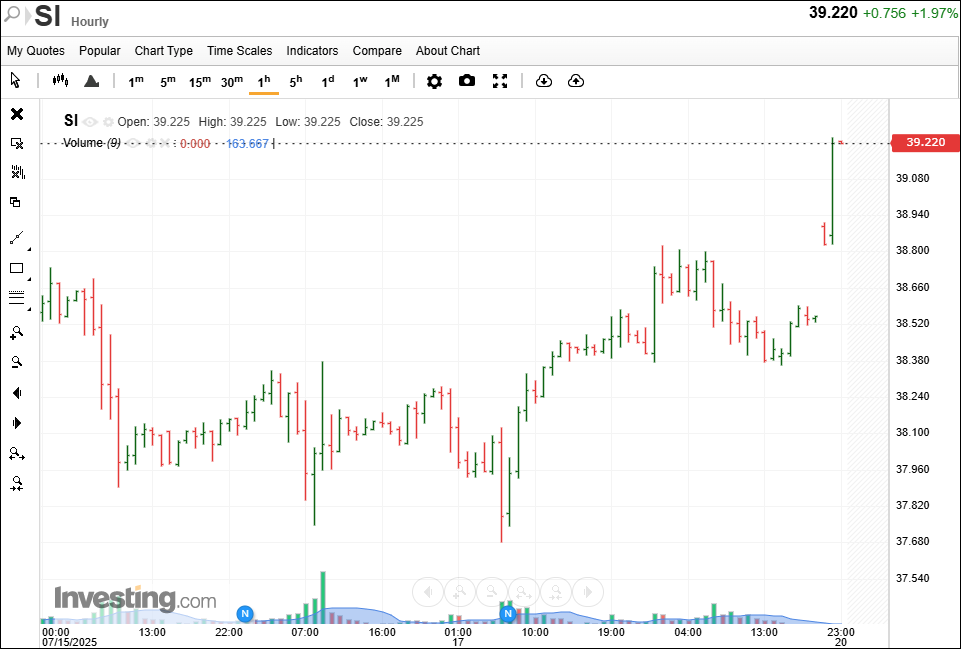
Task: Close the drawing tools sidebar with X
Action: coord(17,114)
